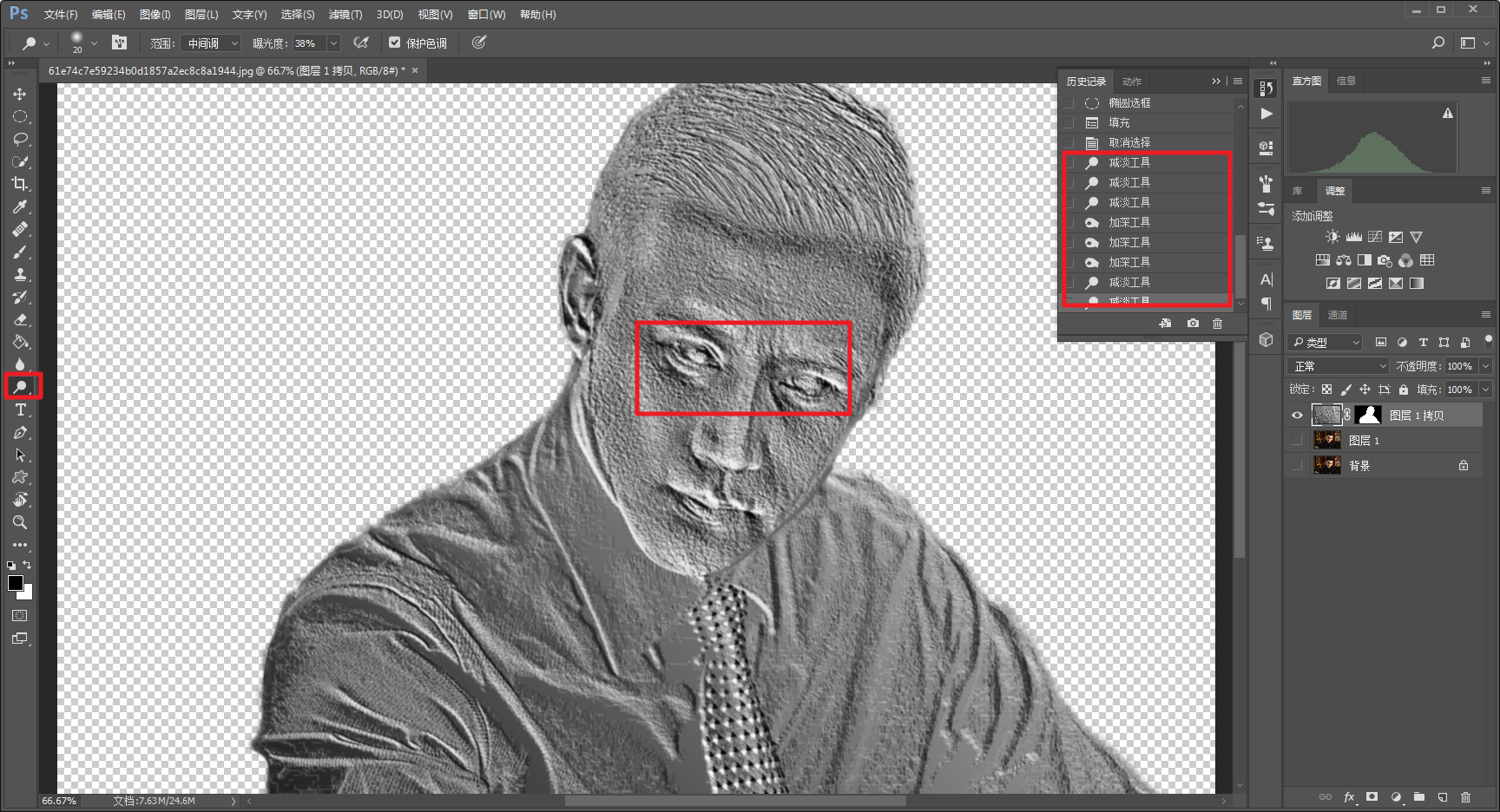Open histogram panel menu
The height and width of the screenshot is (812, 1500).
(x=1486, y=80)
